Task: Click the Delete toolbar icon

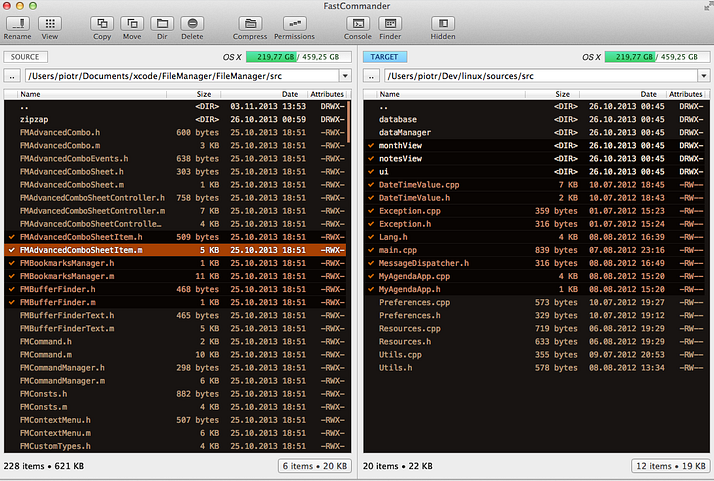Action: point(192,23)
